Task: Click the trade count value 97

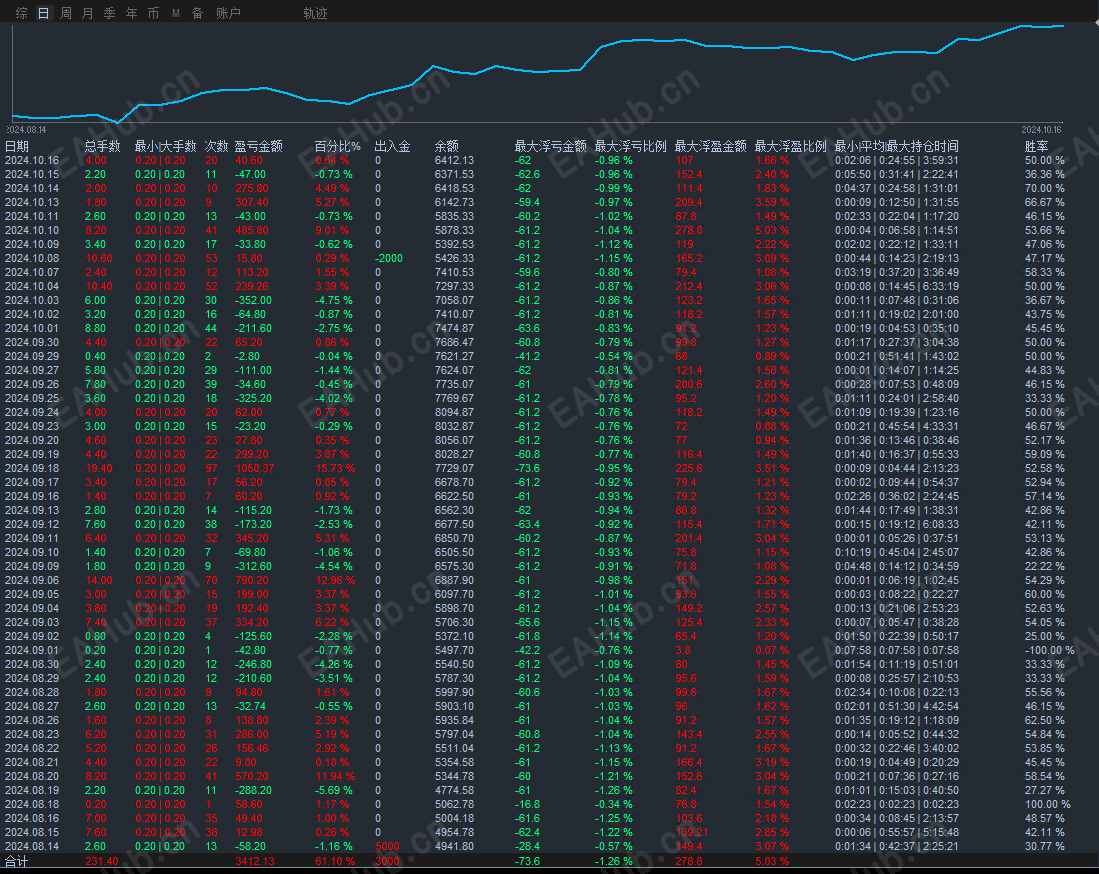Action: click(x=211, y=468)
